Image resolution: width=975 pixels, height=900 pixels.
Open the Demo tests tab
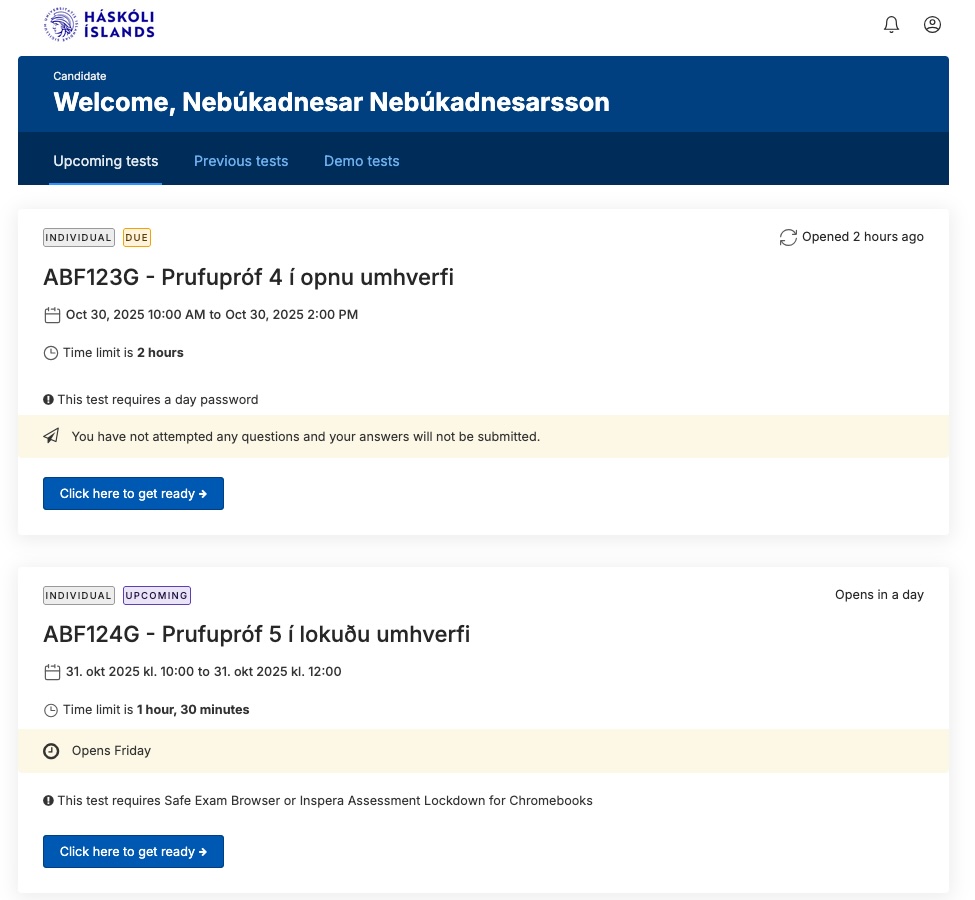(x=362, y=161)
